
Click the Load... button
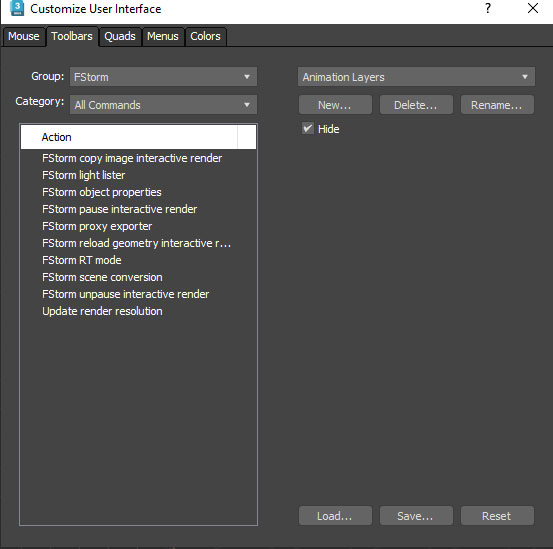tap(335, 516)
